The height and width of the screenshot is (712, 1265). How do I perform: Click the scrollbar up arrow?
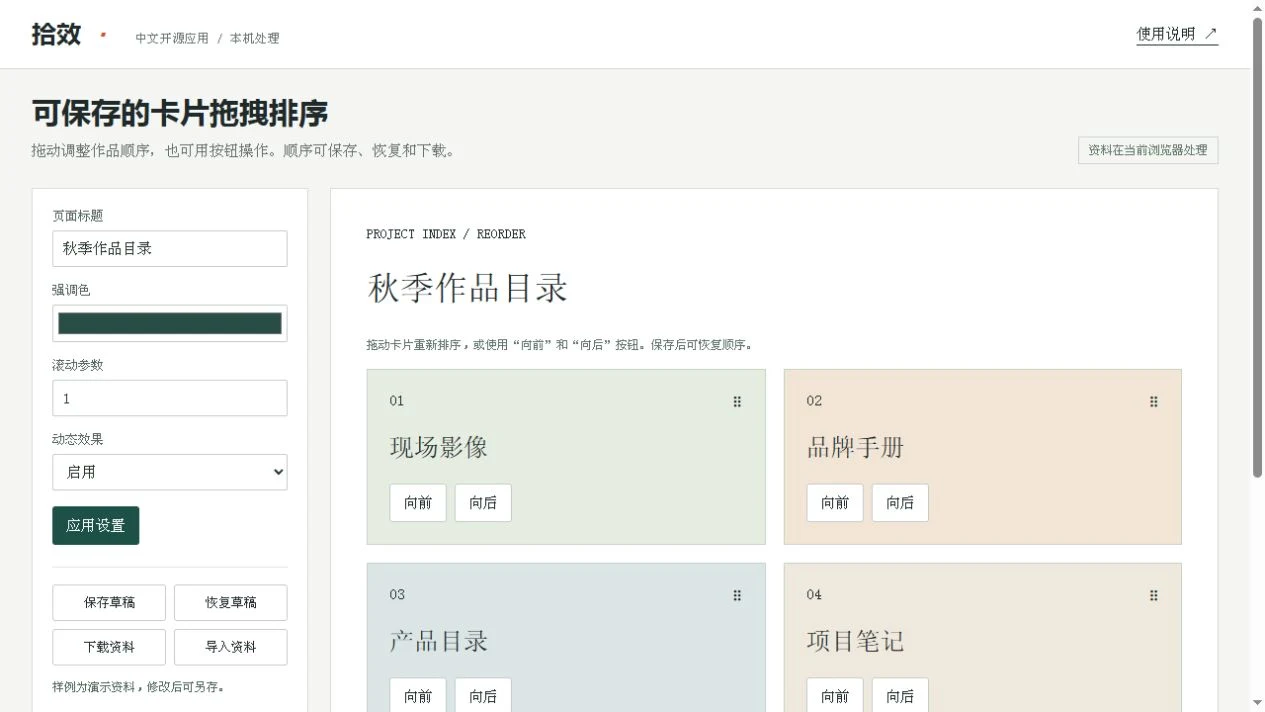pyautogui.click(x=1257, y=7)
